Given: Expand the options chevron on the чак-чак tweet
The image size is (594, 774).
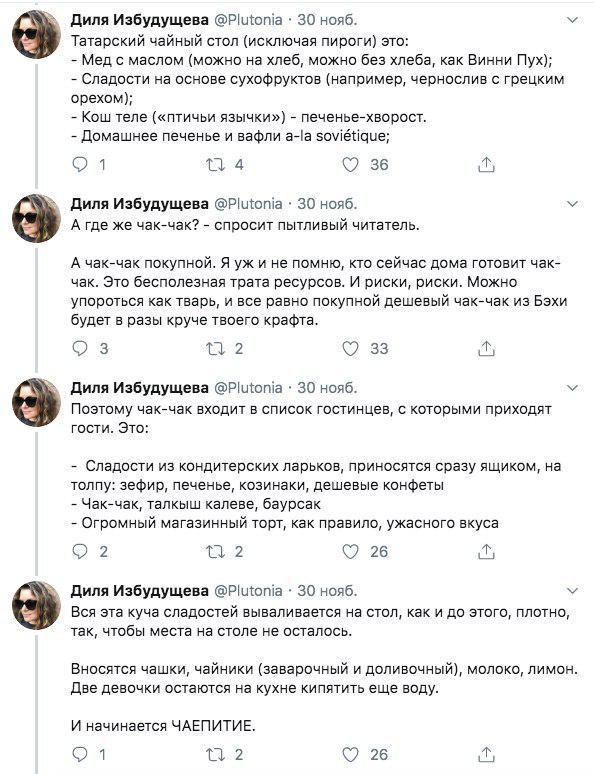Looking at the screenshot, I should click(572, 204).
